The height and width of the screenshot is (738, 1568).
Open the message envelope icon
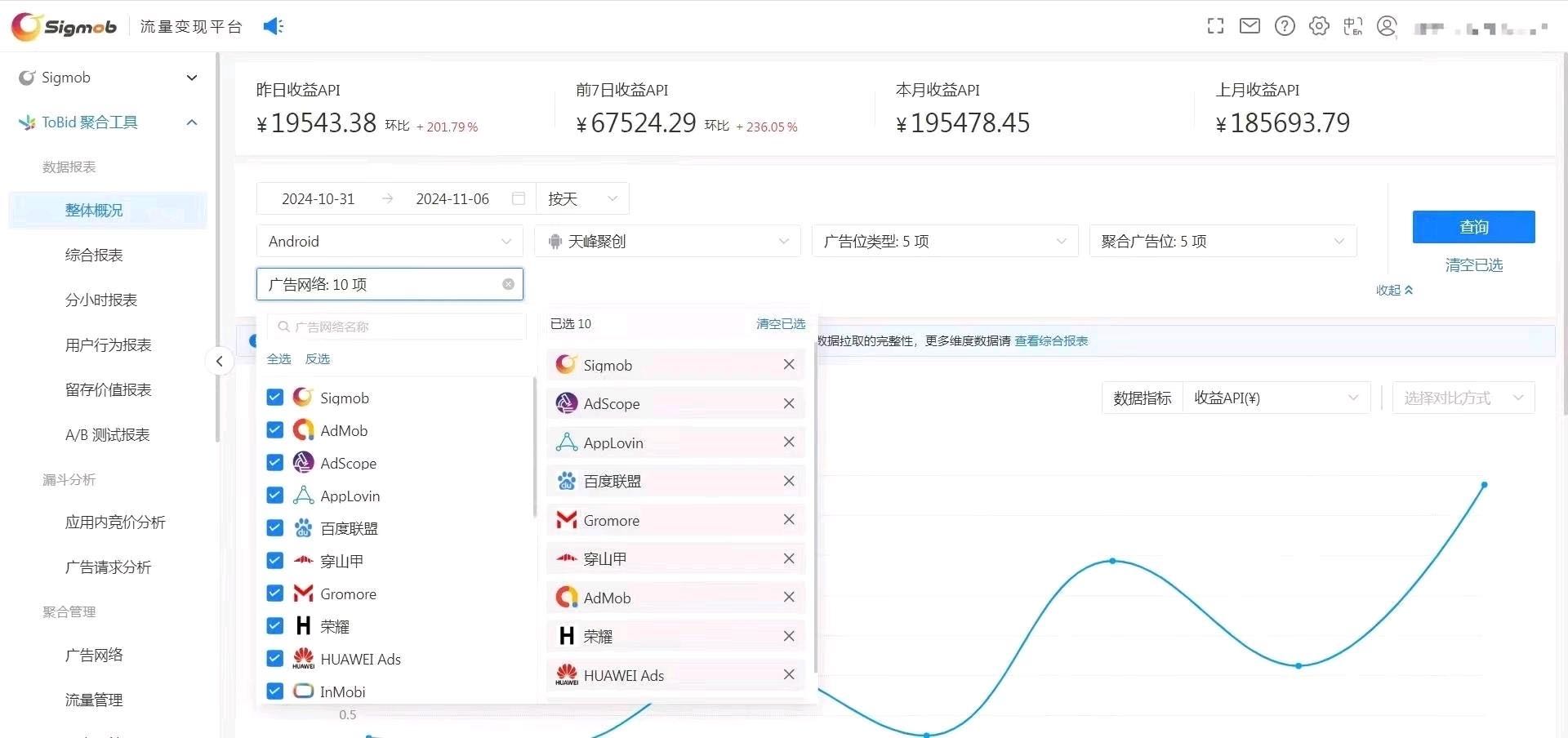(x=1249, y=26)
